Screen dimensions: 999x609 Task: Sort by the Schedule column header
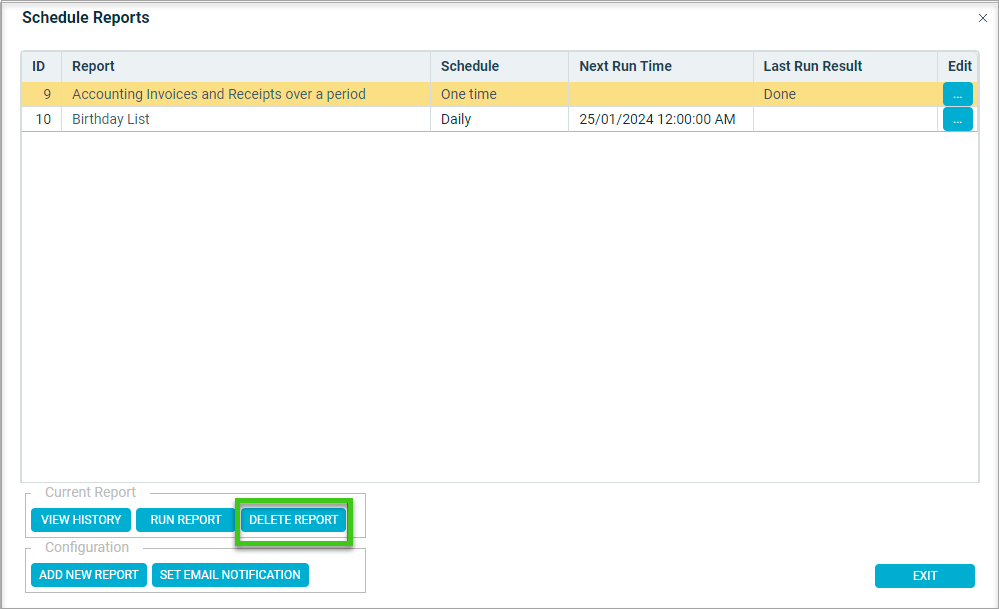500,66
